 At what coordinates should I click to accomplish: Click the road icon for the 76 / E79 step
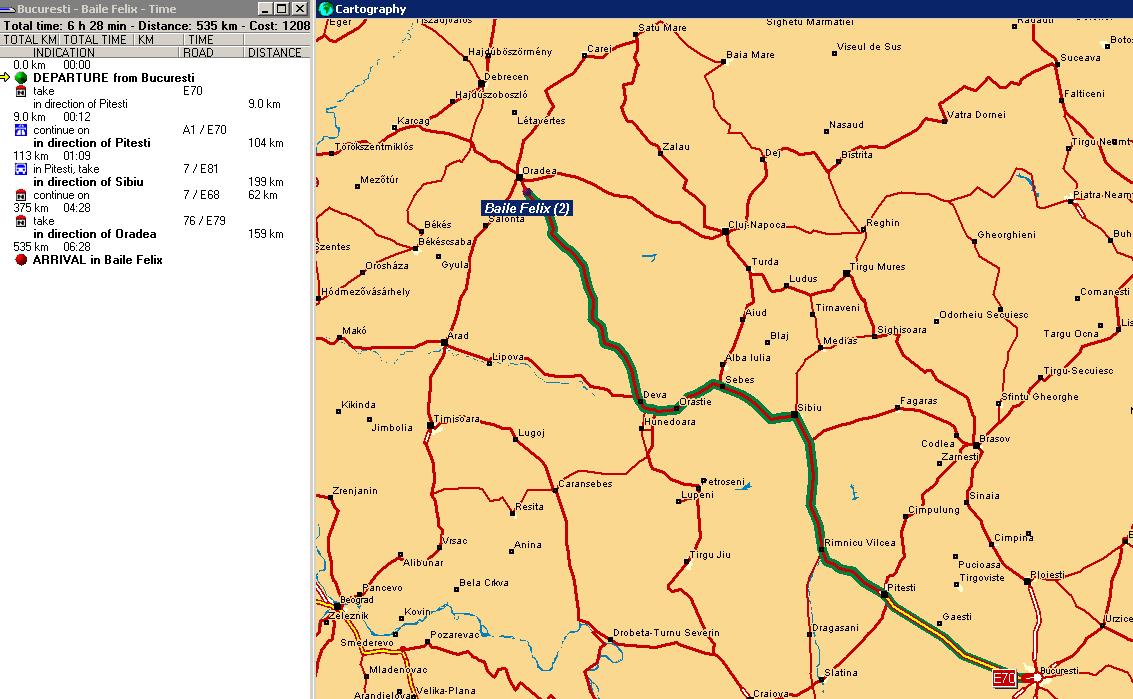[x=21, y=221]
